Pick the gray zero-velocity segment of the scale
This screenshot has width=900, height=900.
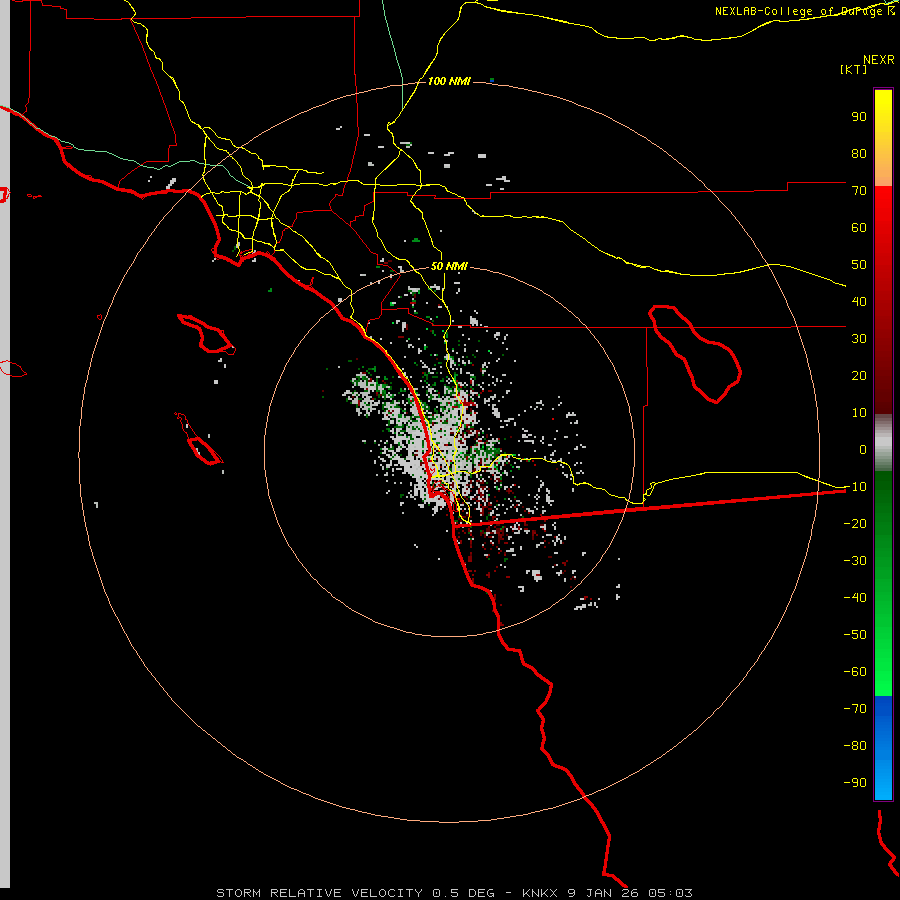tap(883, 443)
